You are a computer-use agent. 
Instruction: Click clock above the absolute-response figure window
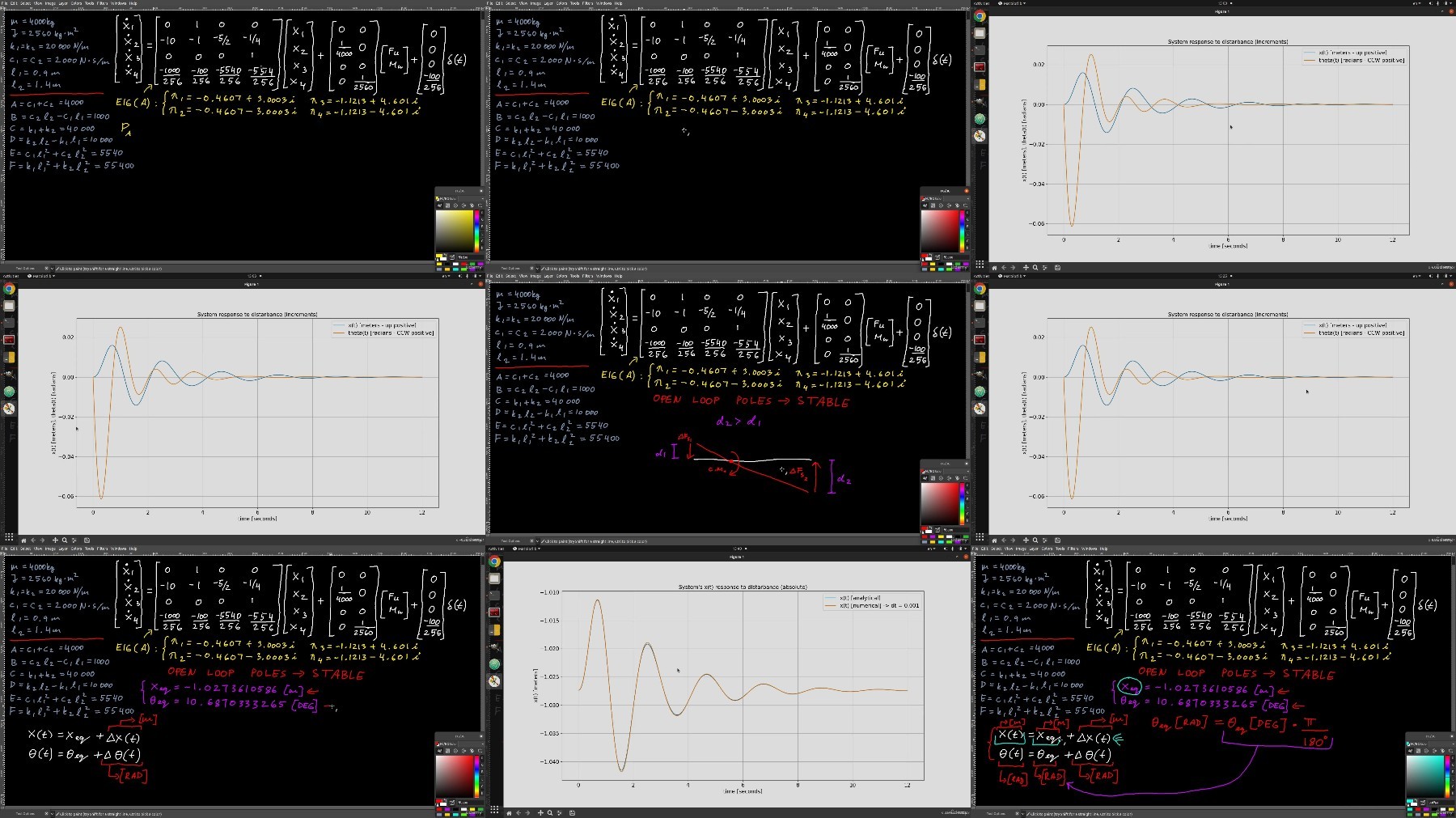(x=737, y=549)
